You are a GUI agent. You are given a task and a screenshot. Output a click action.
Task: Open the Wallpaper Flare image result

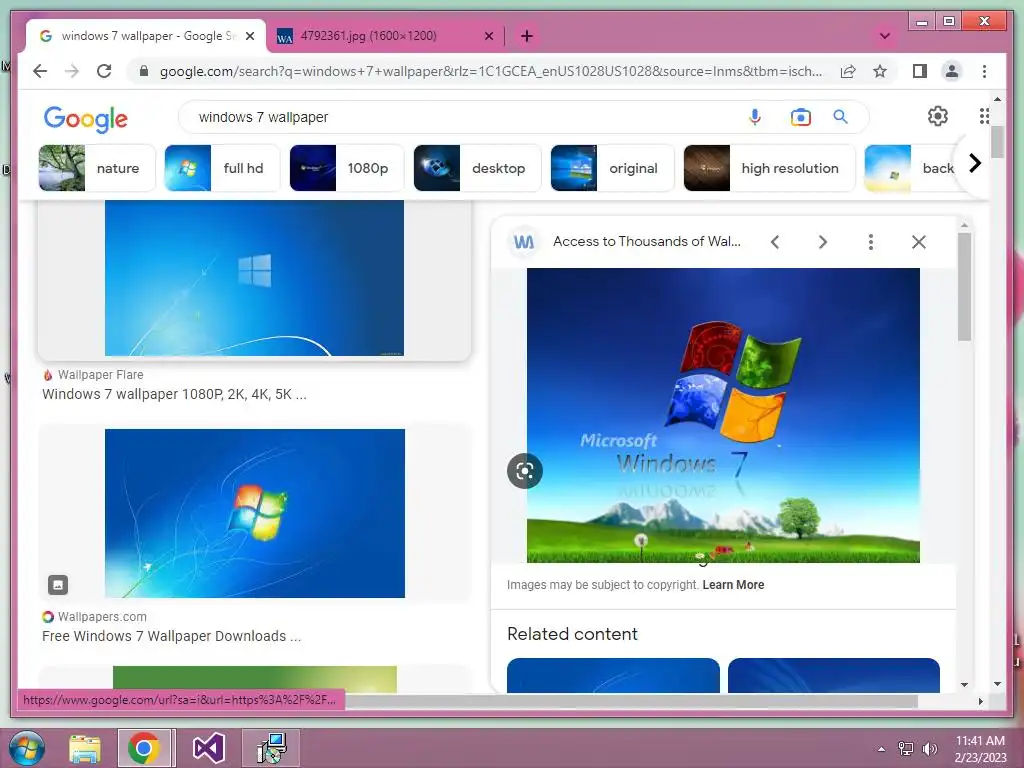[x=254, y=278]
